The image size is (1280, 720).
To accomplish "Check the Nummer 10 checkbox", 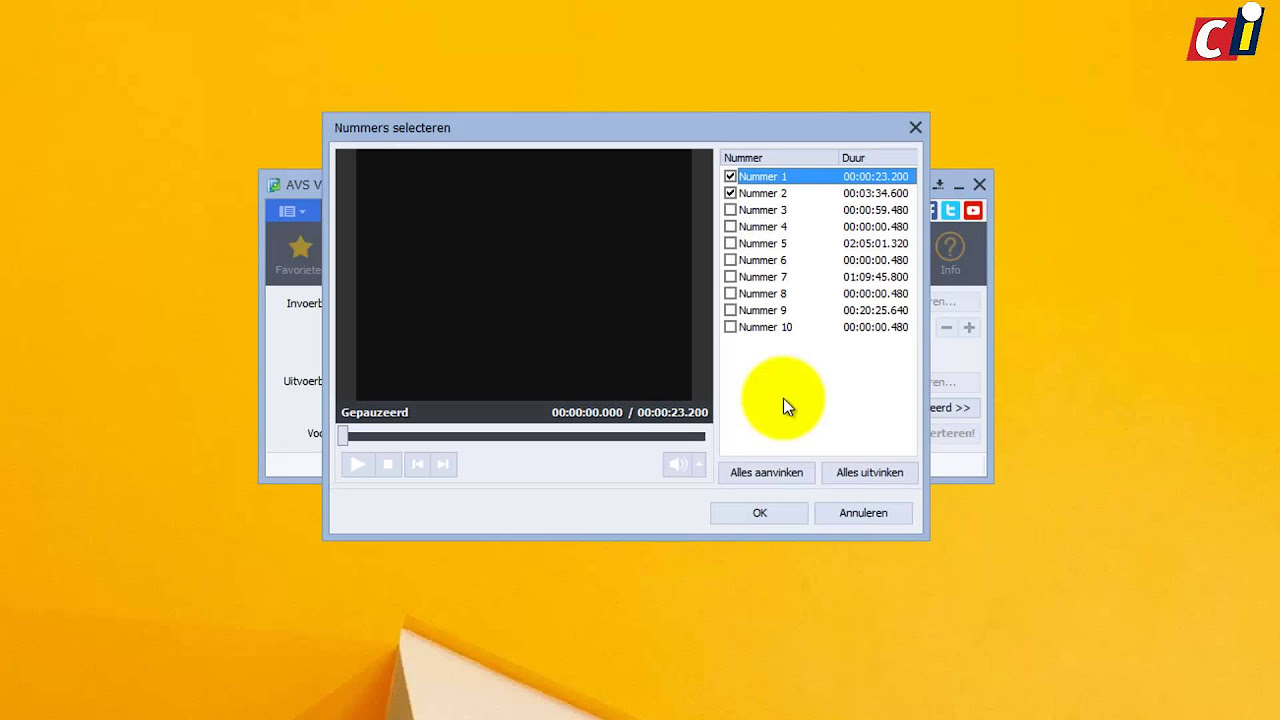I will pos(730,327).
